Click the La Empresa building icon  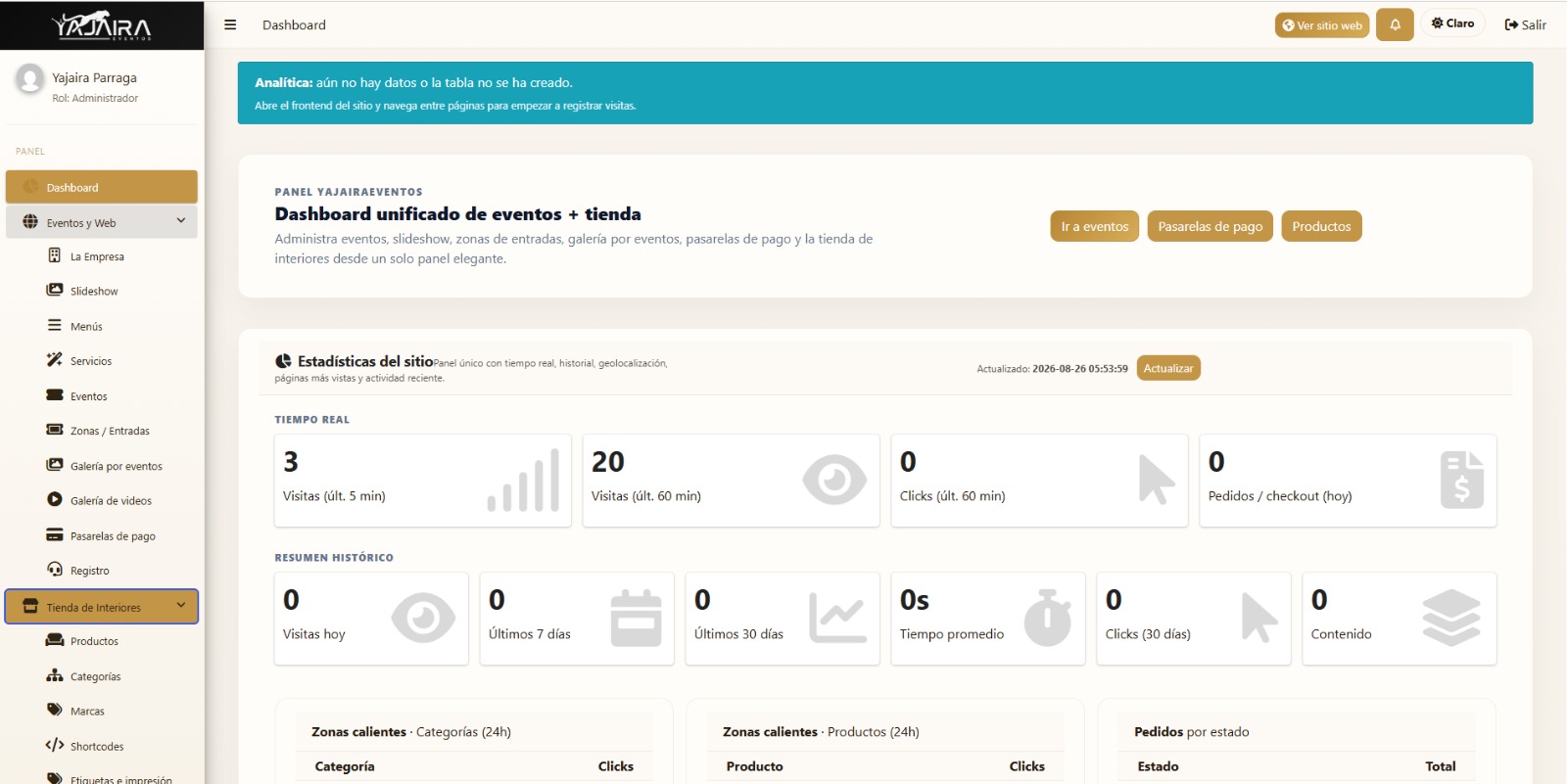(x=55, y=255)
